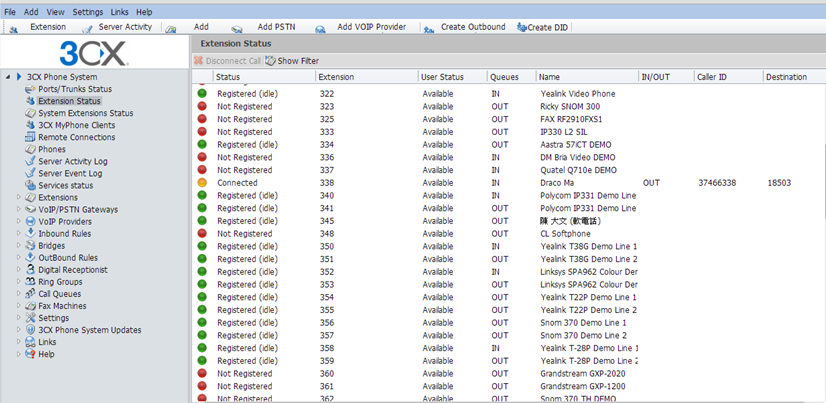Click caller ID 37466338
This screenshot has width=826, height=403.
point(716,183)
